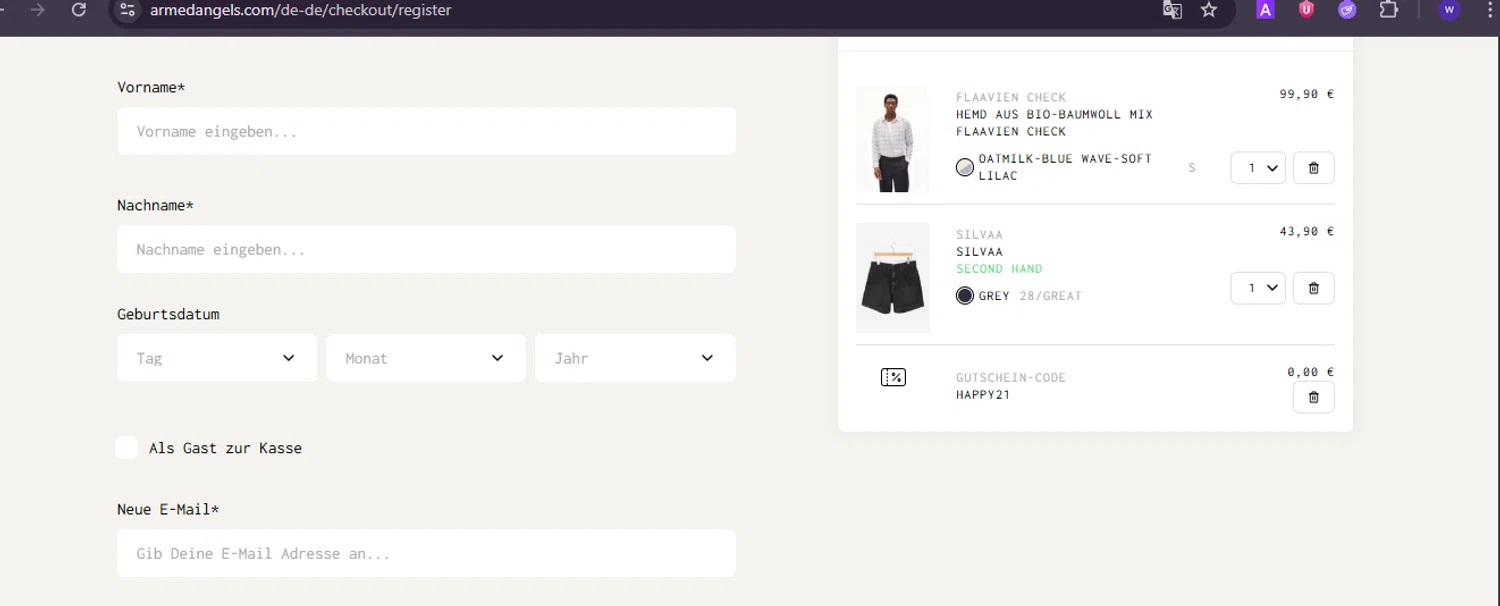
Task: Click the '0,00 €' voucher amount
Action: [1311, 372]
